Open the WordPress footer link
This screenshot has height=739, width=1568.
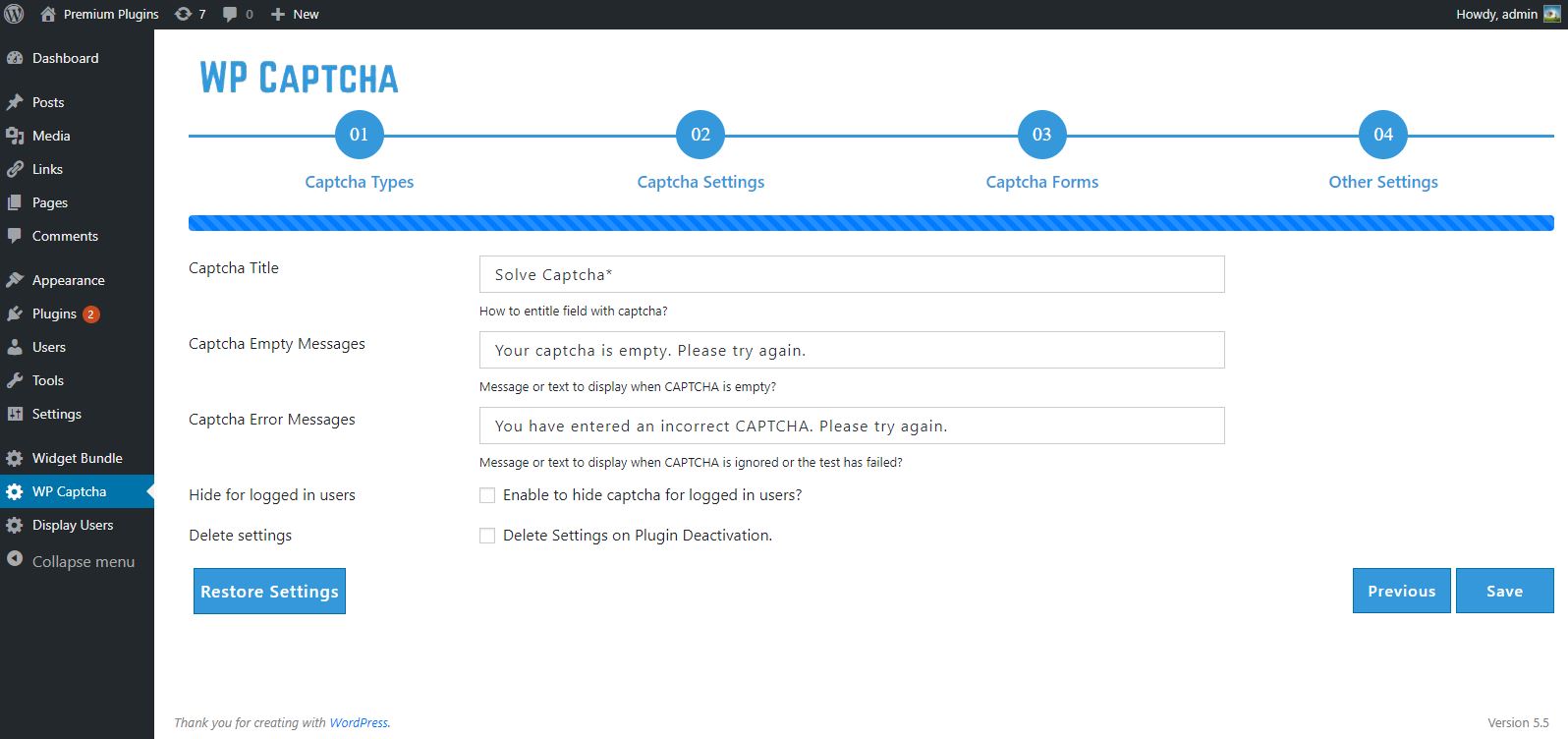(359, 722)
